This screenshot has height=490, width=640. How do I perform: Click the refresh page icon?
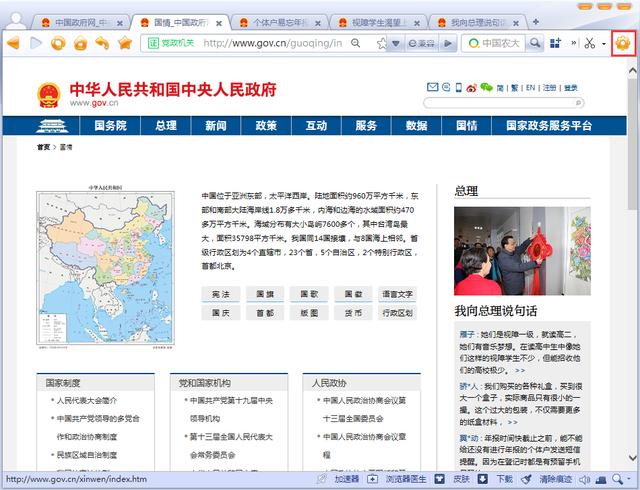[57, 43]
